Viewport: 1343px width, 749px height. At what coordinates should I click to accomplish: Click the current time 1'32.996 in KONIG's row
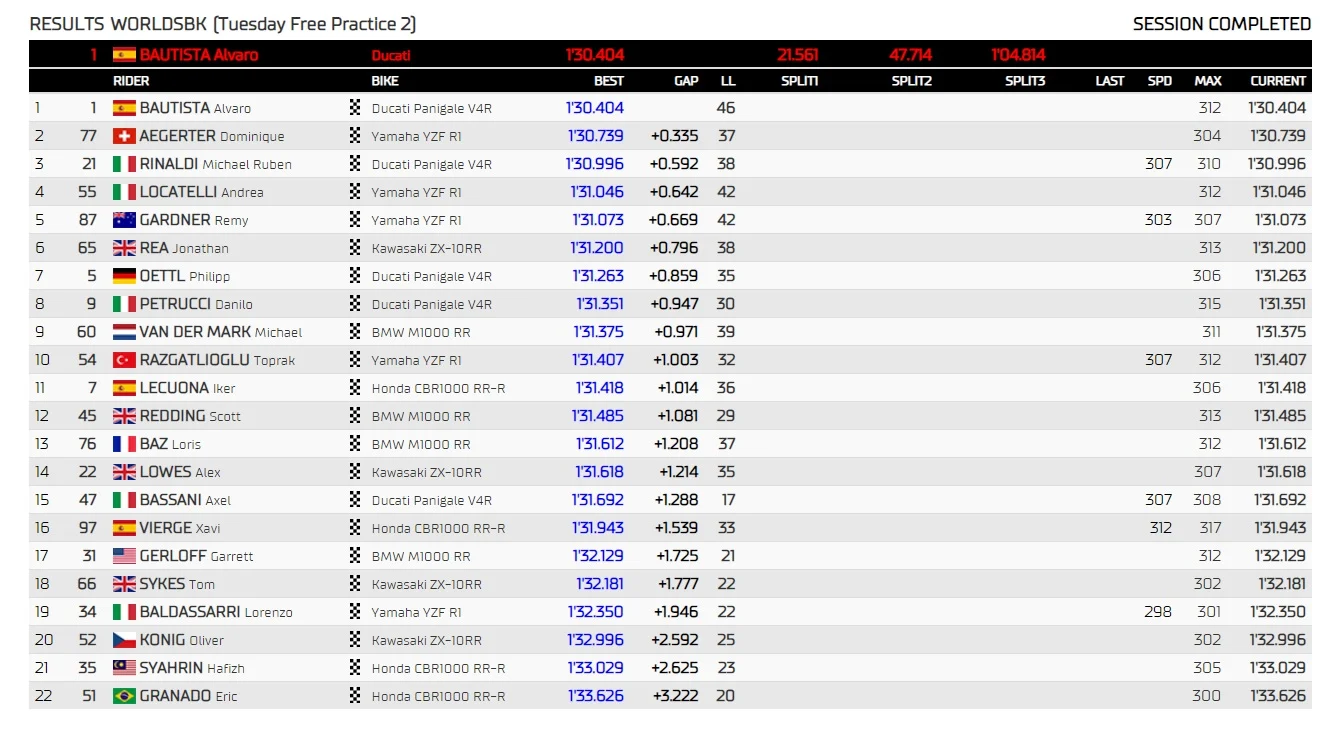click(x=1277, y=640)
